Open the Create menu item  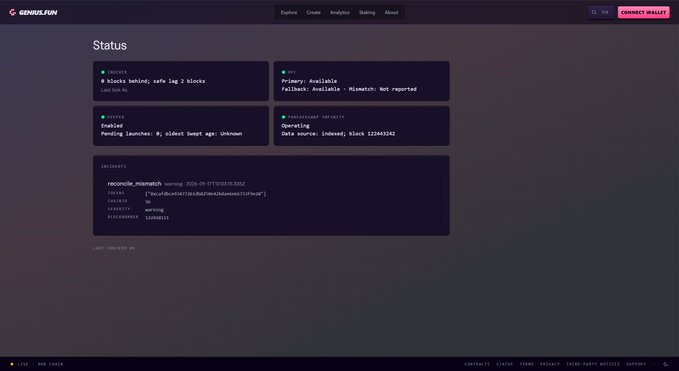[314, 13]
